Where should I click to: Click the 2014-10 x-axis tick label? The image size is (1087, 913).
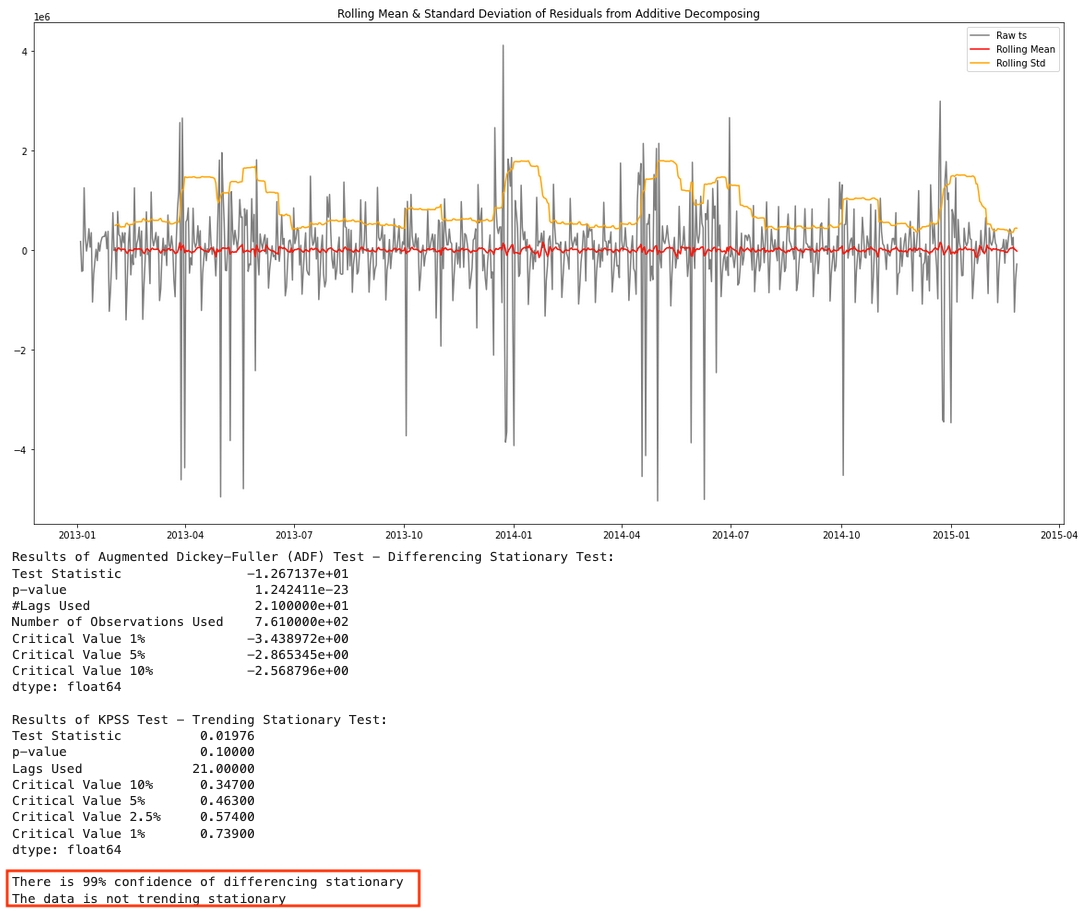point(840,535)
